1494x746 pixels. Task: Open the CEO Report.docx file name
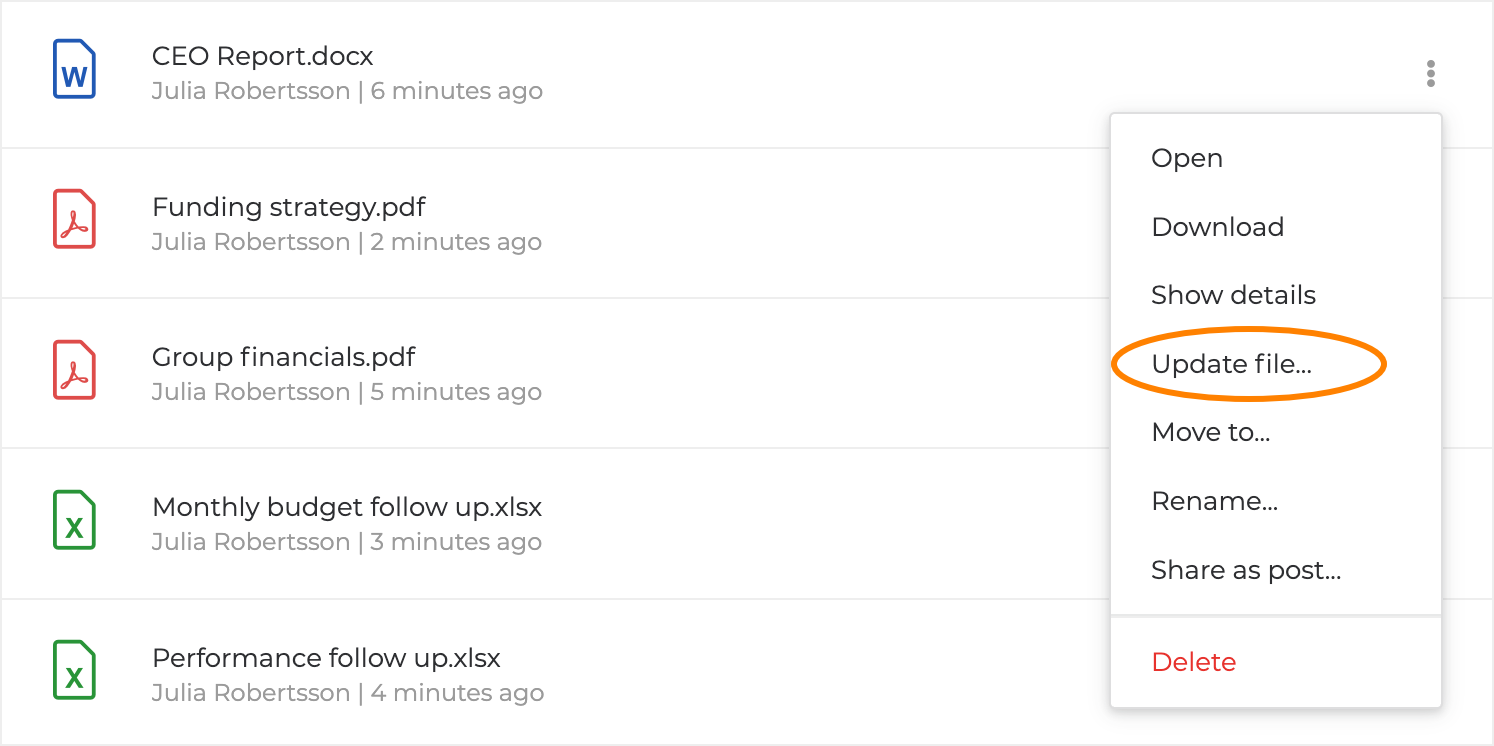click(x=262, y=56)
